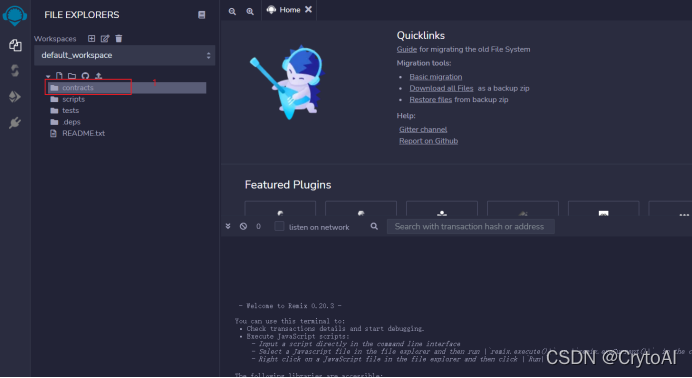
Task: Click the Remix hedgehog mascot image
Action: [287, 82]
